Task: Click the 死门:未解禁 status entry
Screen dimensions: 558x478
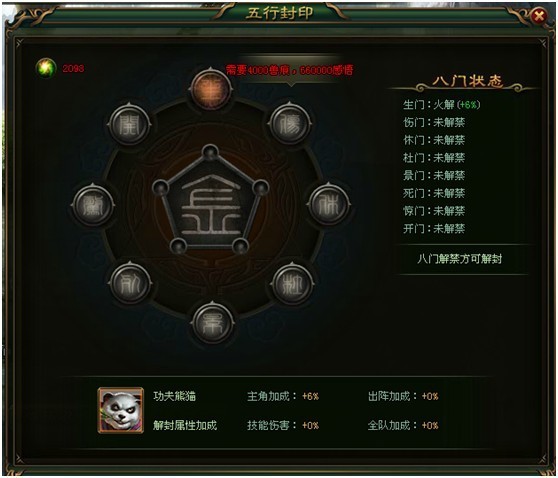Action: pyautogui.click(x=434, y=193)
